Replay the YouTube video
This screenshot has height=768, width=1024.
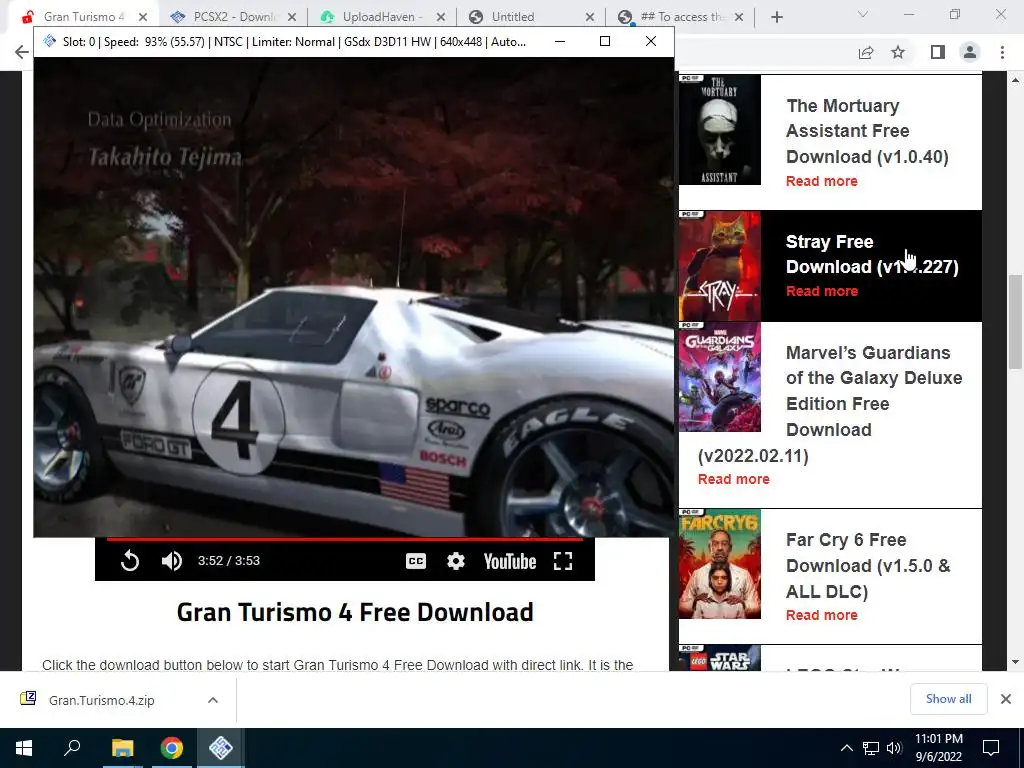pyautogui.click(x=130, y=561)
